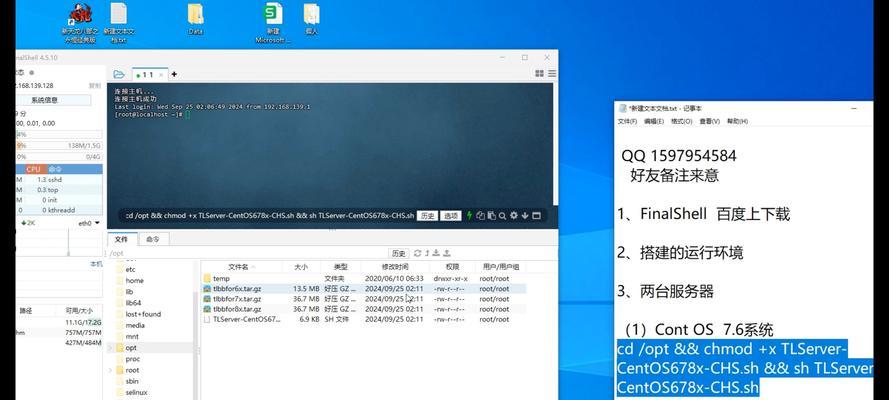The width and height of the screenshot is (889, 400).
Task: Select lost+found folder in directory tree
Action: tap(143, 314)
